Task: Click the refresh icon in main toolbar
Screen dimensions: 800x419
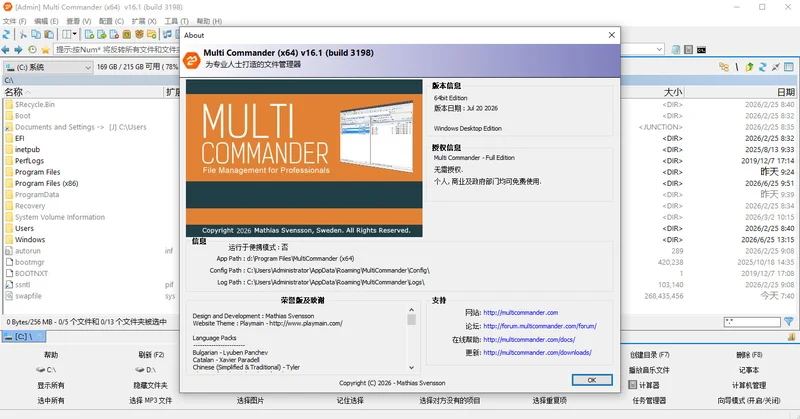Action: pos(7,35)
